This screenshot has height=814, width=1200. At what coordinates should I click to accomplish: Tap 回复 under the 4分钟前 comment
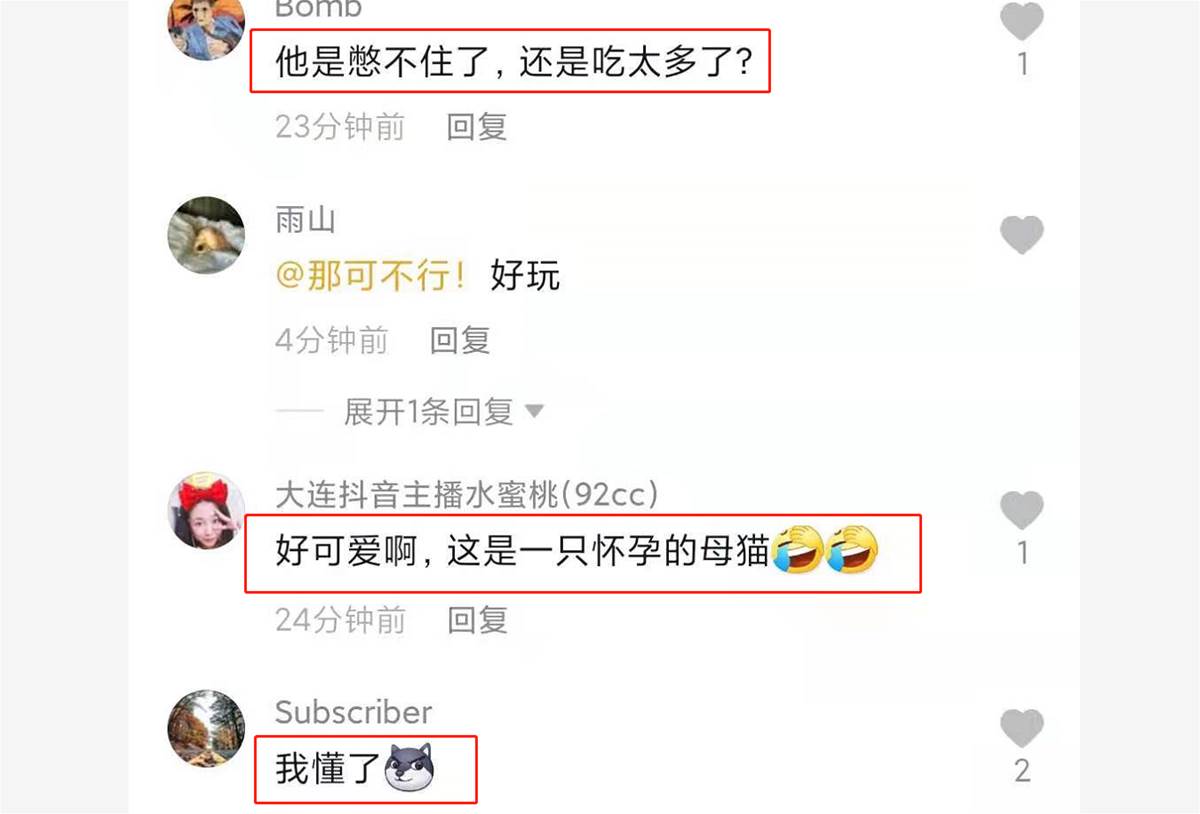460,341
